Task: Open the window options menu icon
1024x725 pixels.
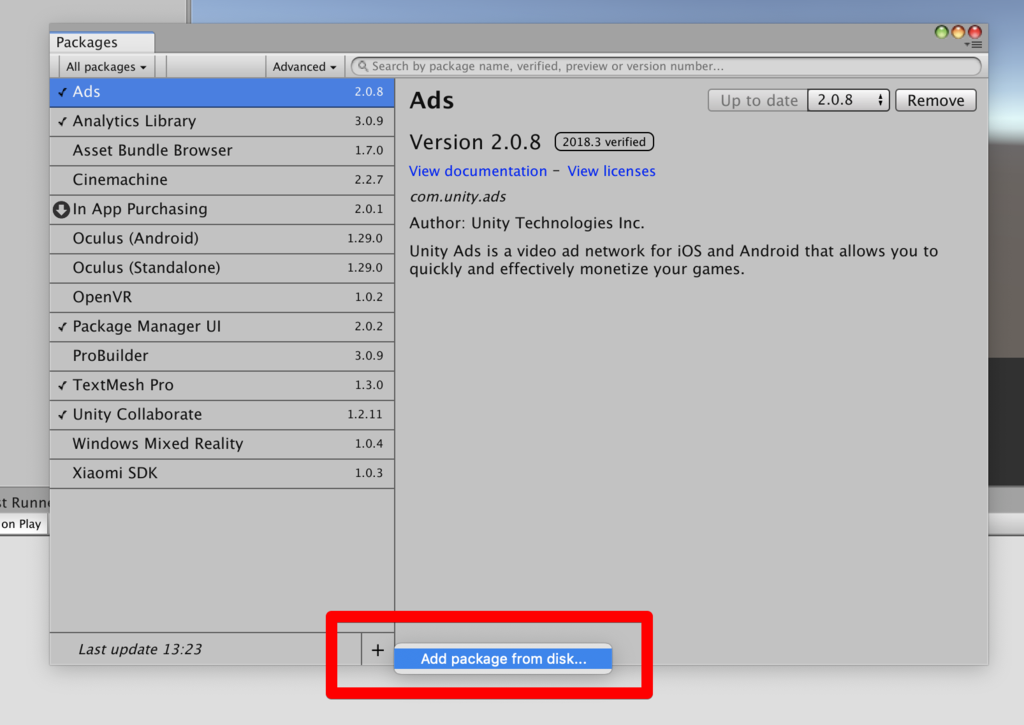Action: pyautogui.click(x=974, y=44)
